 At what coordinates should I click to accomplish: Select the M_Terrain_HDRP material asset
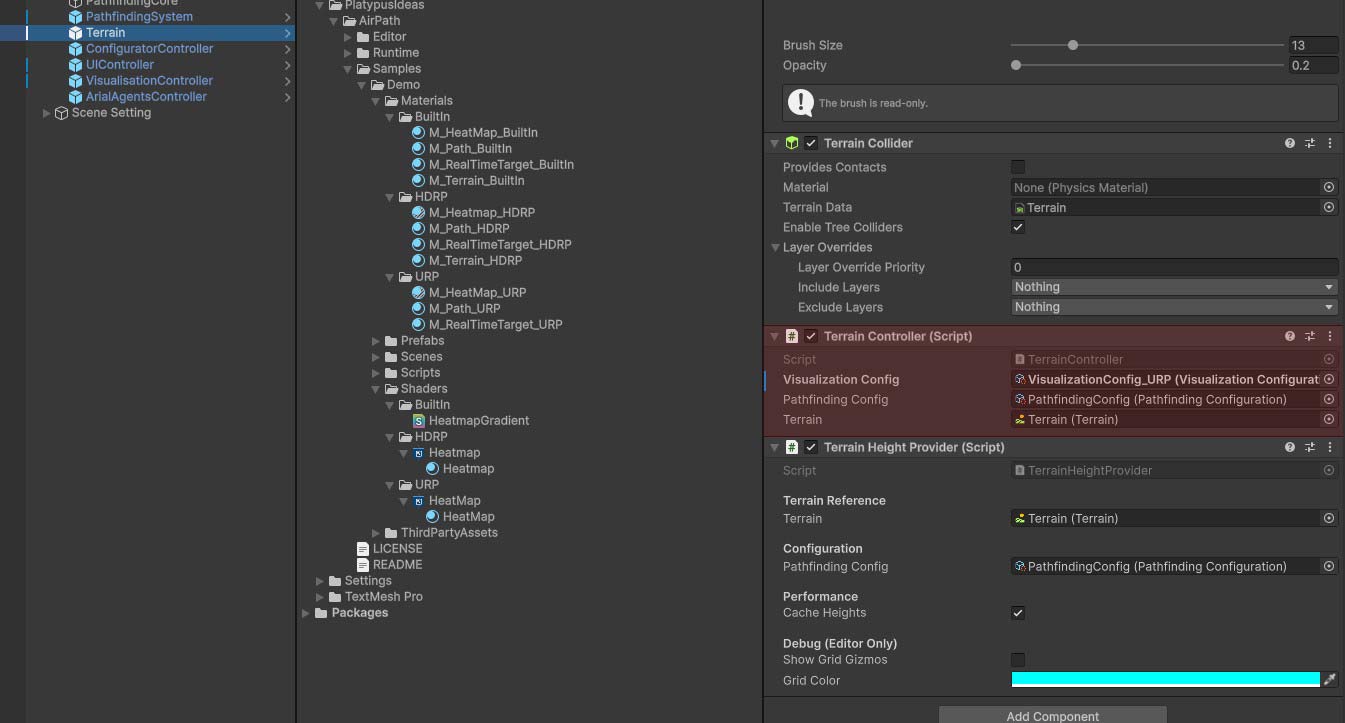click(475, 260)
